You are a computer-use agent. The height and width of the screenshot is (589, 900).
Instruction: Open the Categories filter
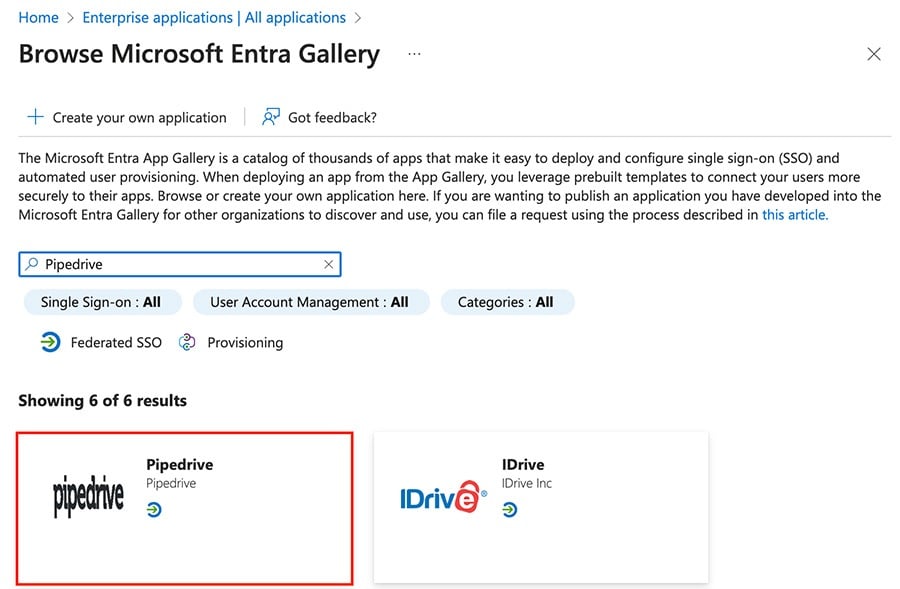tap(508, 302)
